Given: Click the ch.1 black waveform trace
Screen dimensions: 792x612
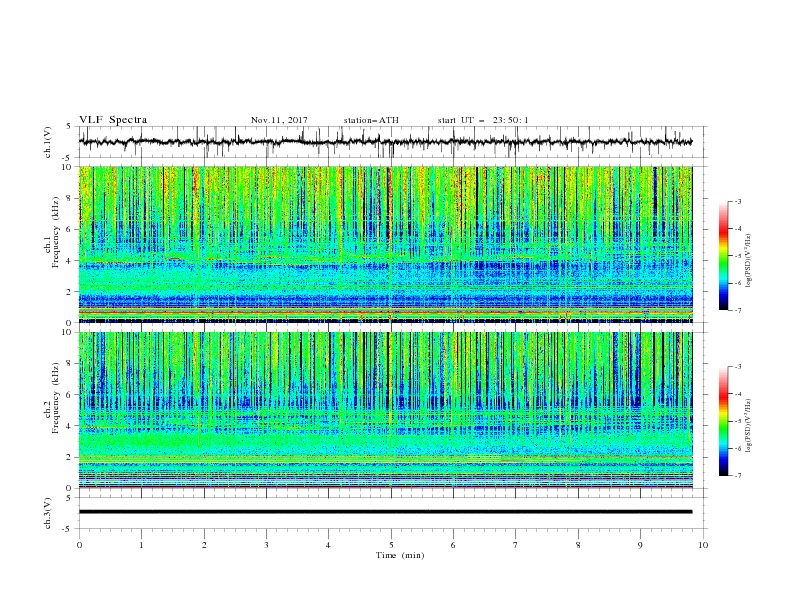Looking at the screenshot, I should (385, 142).
